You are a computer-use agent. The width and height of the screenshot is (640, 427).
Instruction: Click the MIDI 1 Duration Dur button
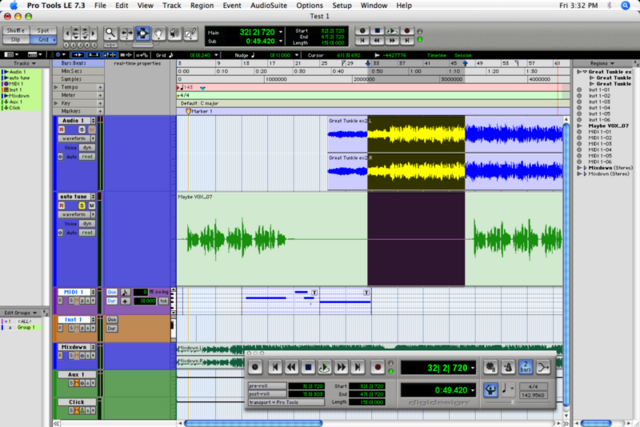click(x=112, y=301)
